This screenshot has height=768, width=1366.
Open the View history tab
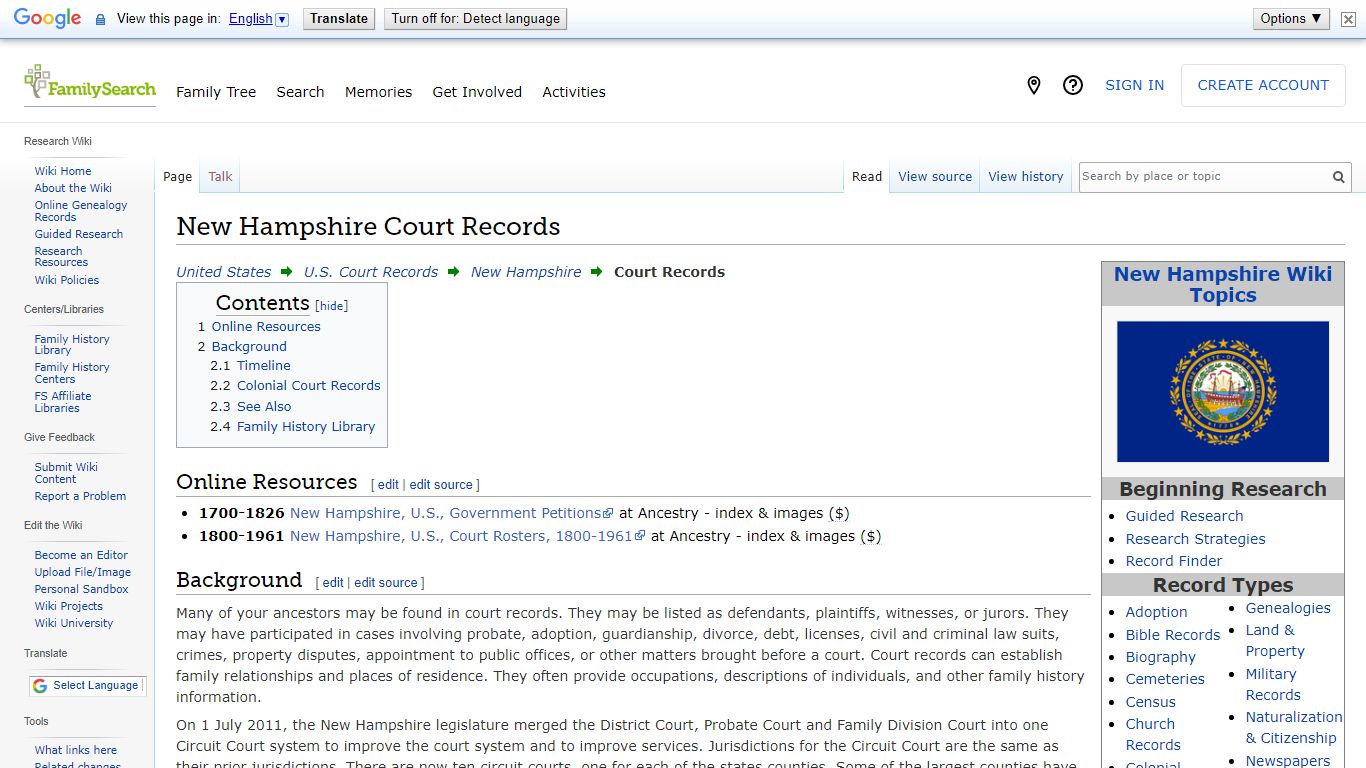tap(1026, 177)
